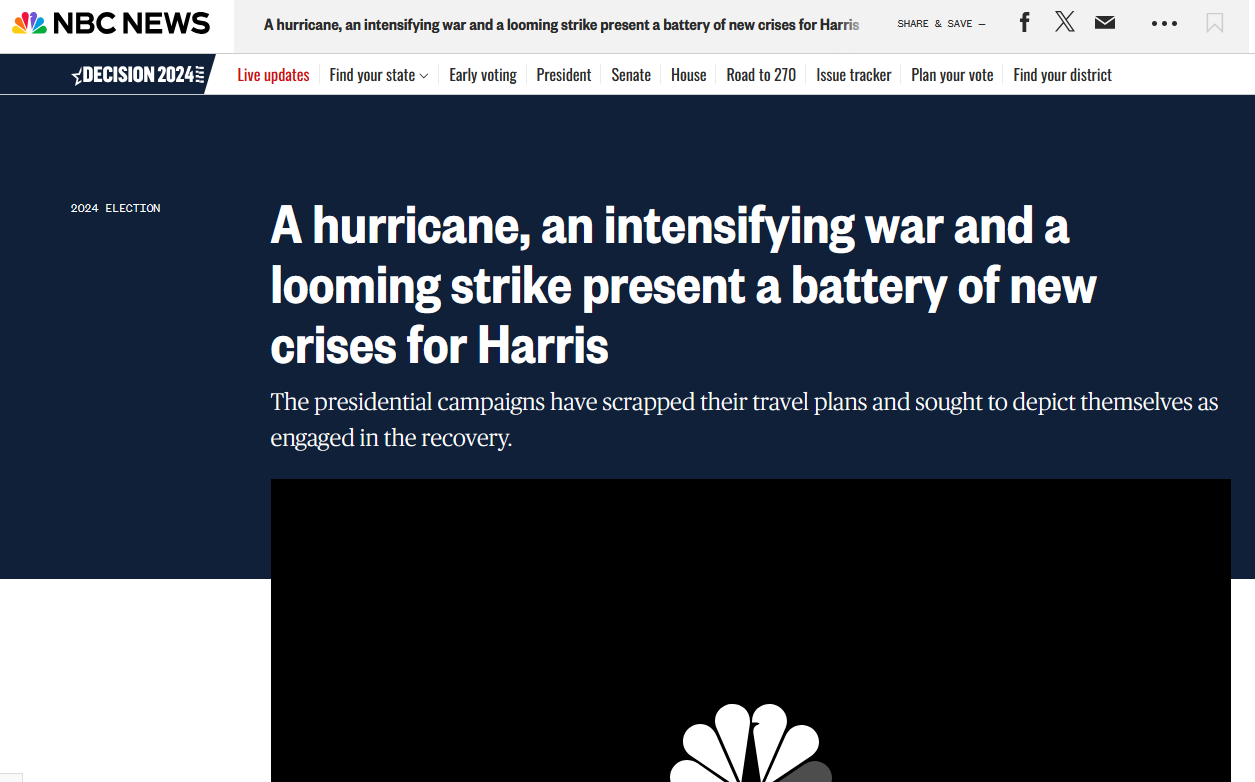The image size is (1255, 782).
Task: Open the Senate section
Action: coord(631,75)
